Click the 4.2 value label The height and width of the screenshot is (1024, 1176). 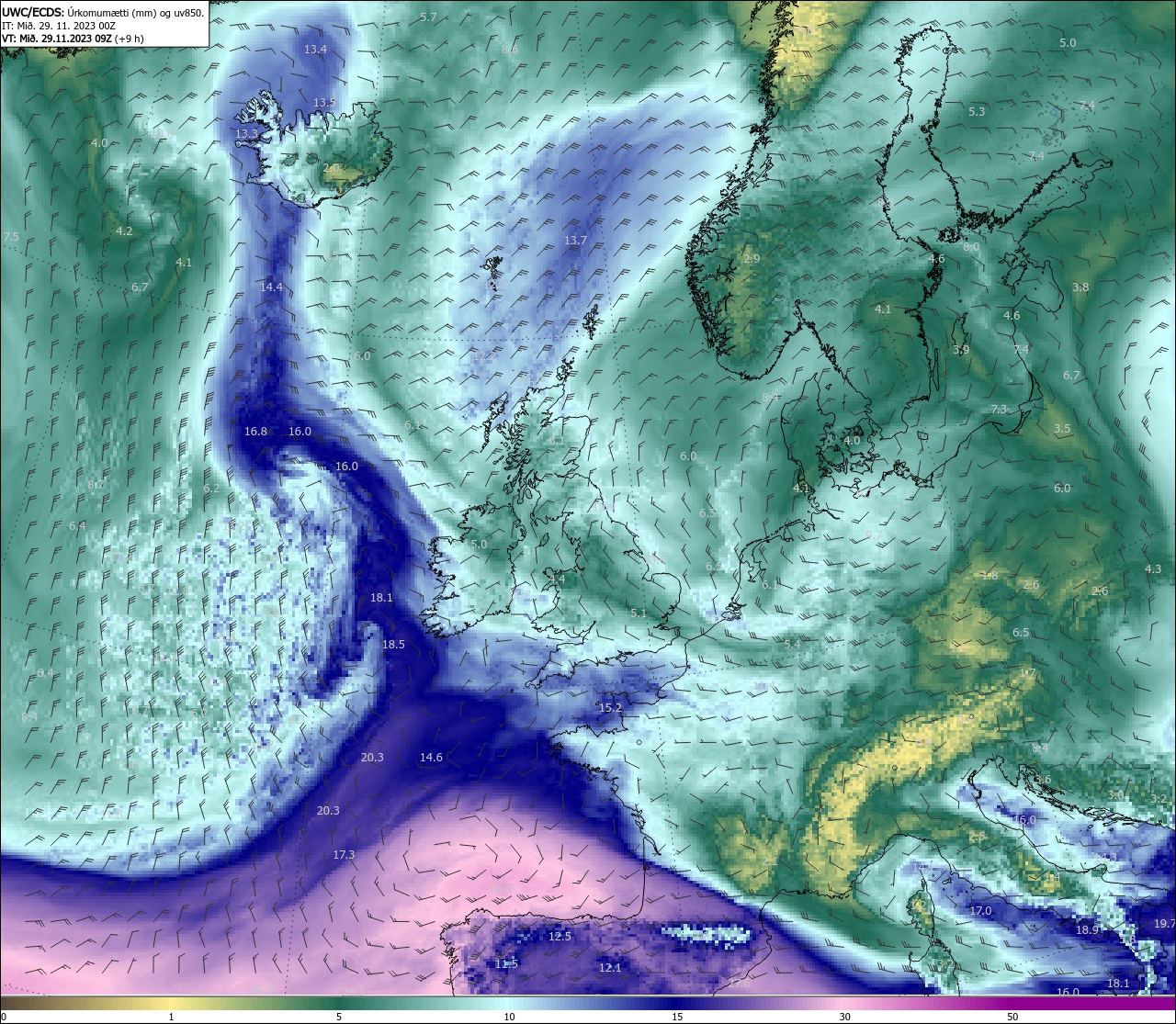click(124, 231)
